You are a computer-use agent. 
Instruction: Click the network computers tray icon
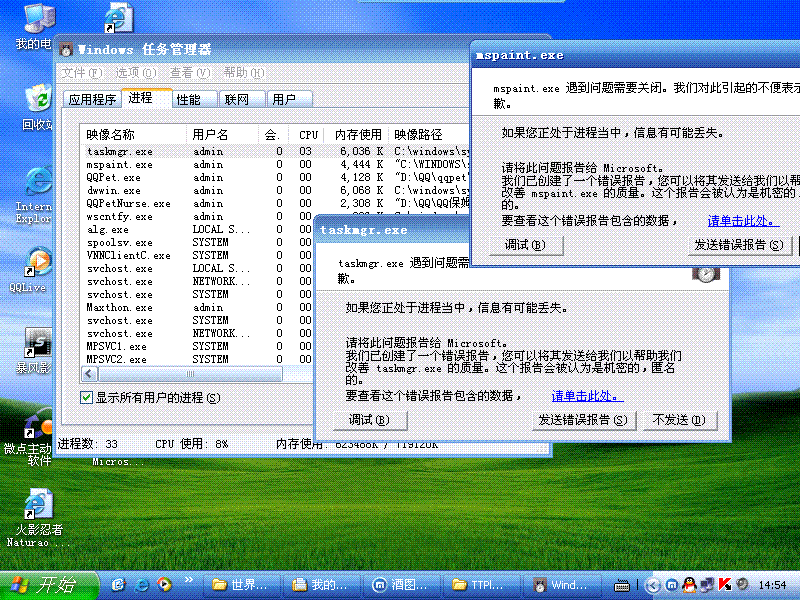point(707,585)
